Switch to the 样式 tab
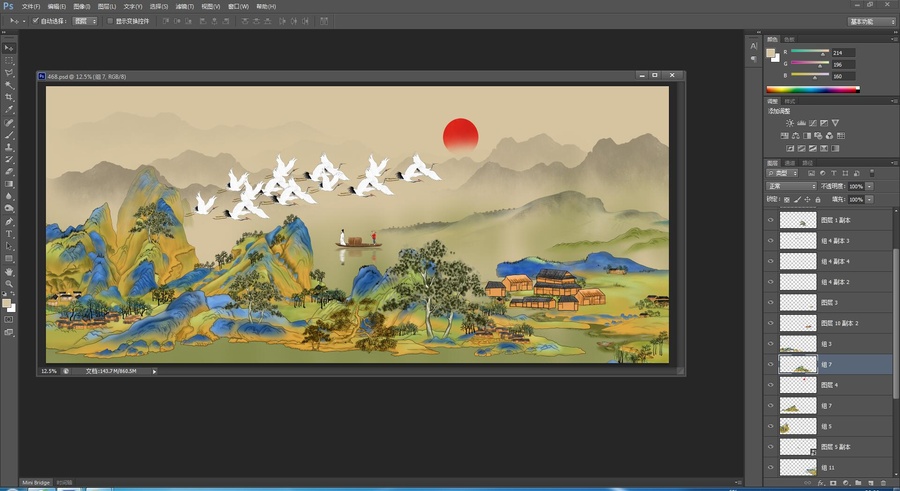900x491 pixels. coord(790,101)
